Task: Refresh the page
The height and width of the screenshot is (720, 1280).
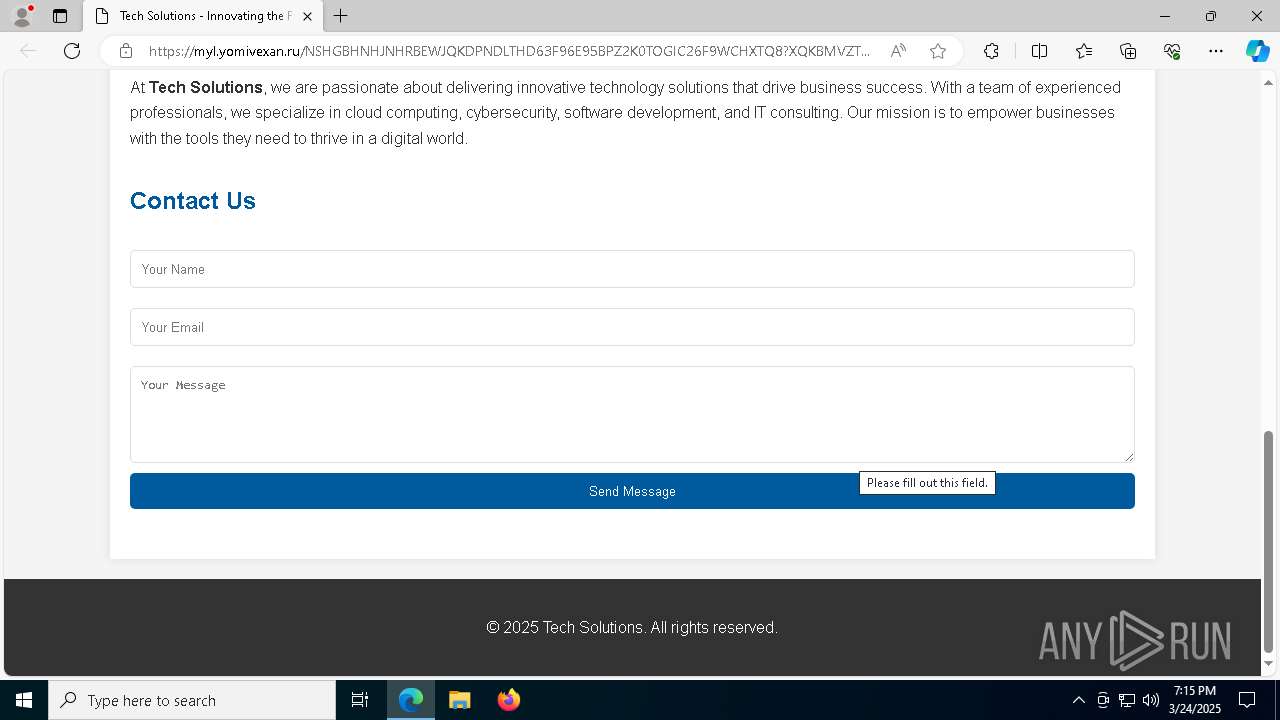Action: click(72, 51)
